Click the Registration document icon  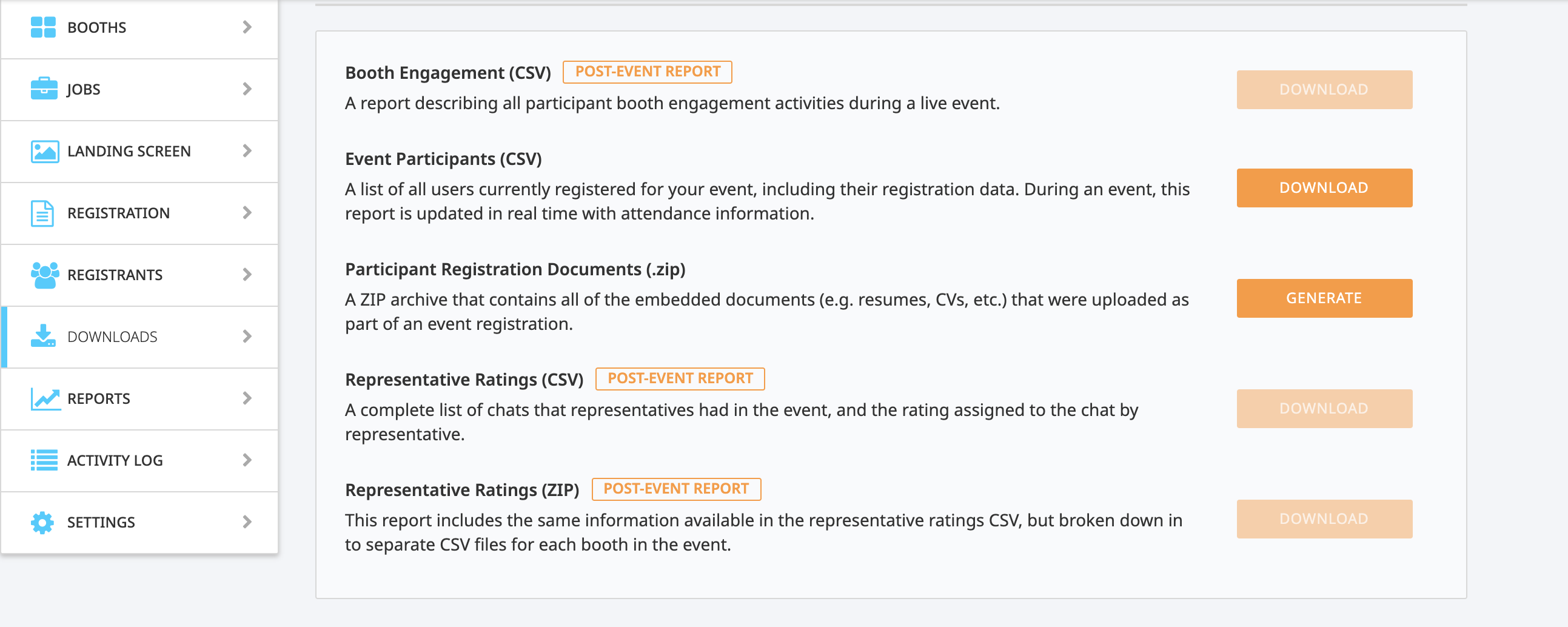[x=42, y=213]
